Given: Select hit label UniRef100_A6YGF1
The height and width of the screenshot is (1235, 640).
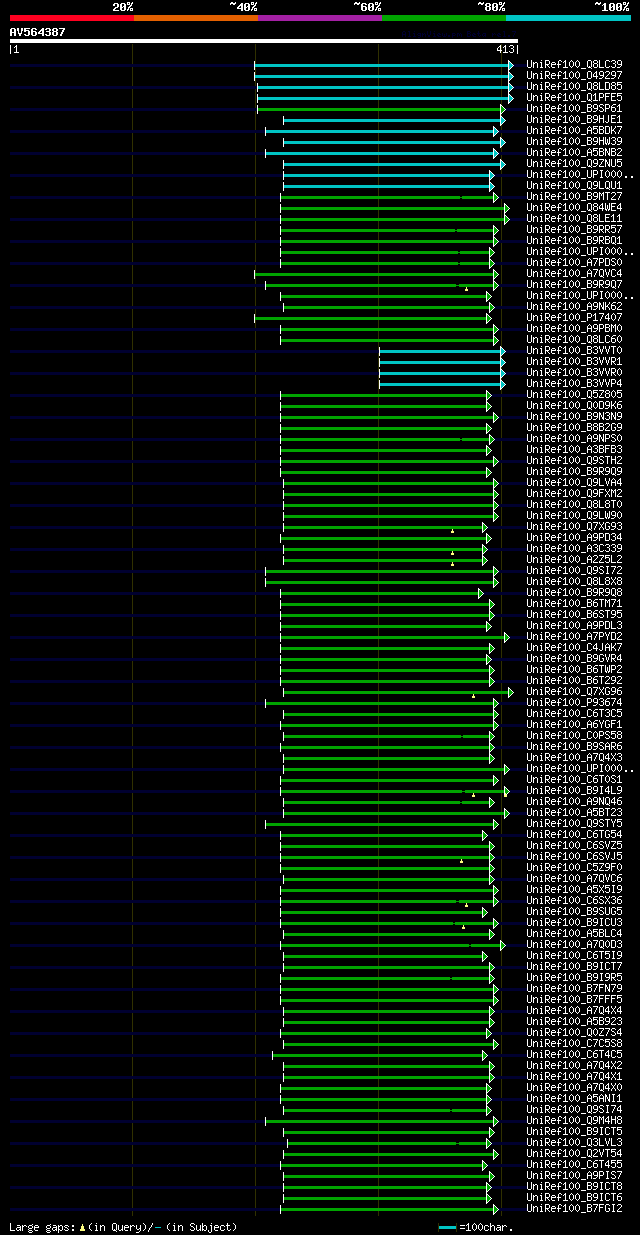Looking at the screenshot, I should click(x=575, y=724).
